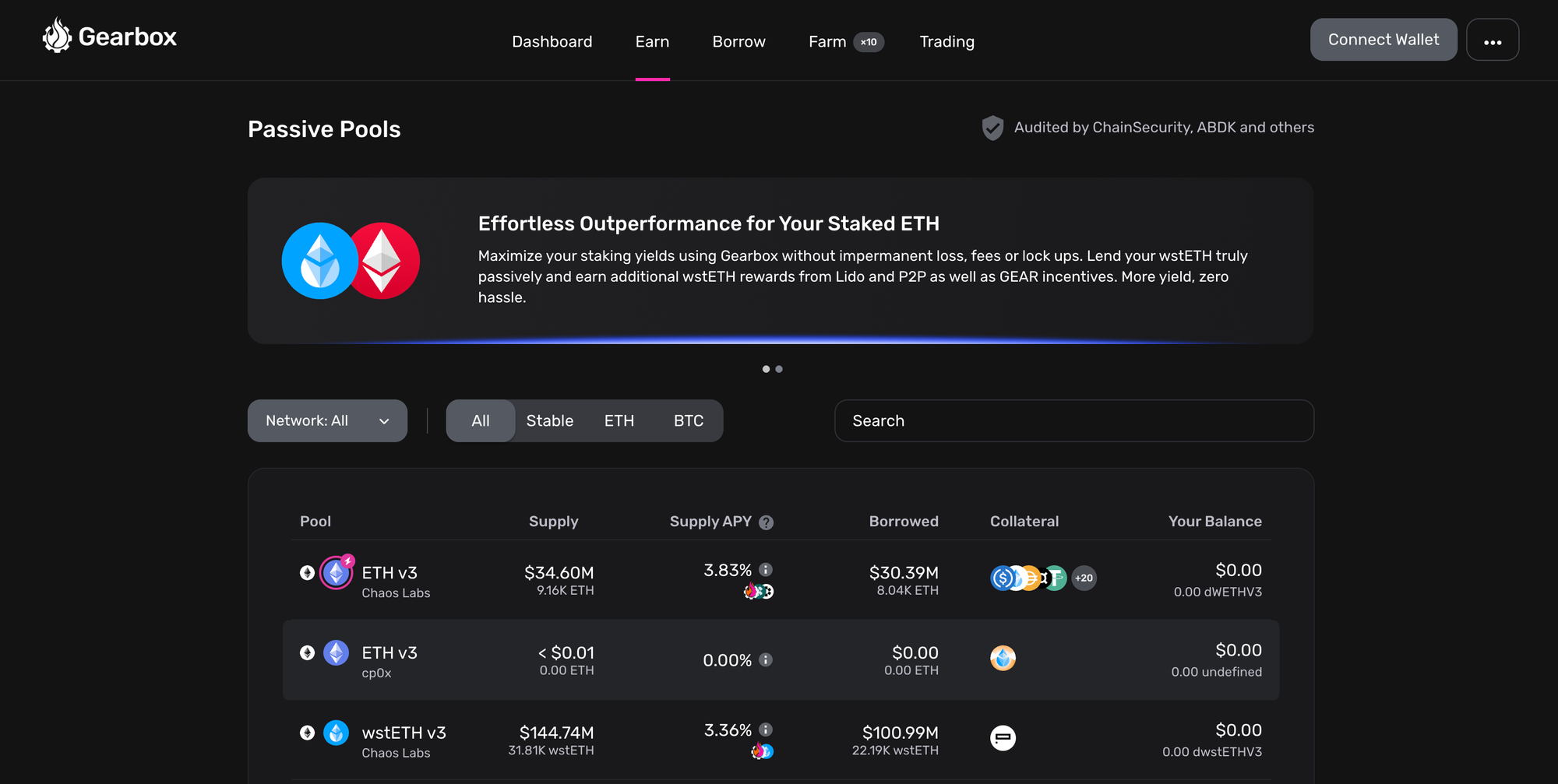The image size is (1558, 784).
Task: Switch to second banner slide dot
Action: point(779,369)
